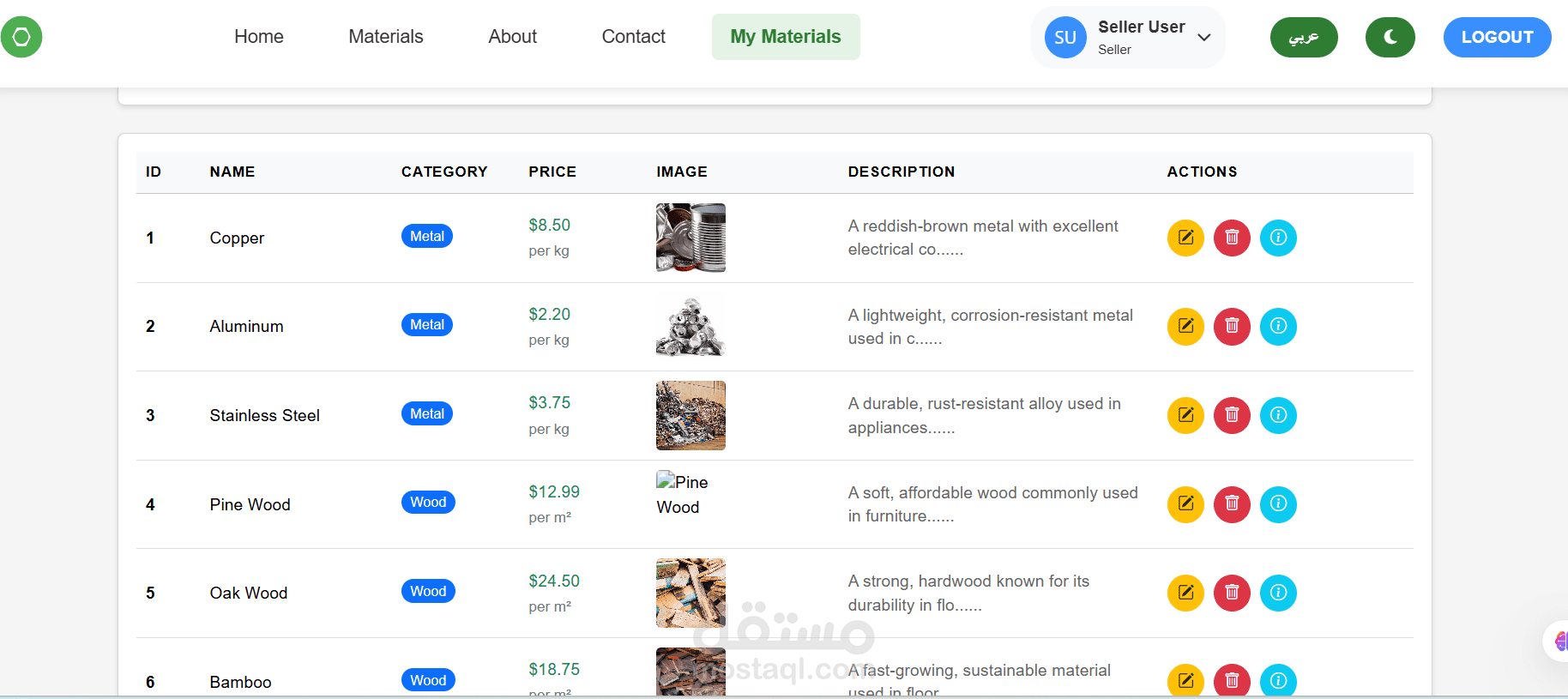1568x699 pixels.
Task: Click the green hexagon site logo
Action: 21,37
